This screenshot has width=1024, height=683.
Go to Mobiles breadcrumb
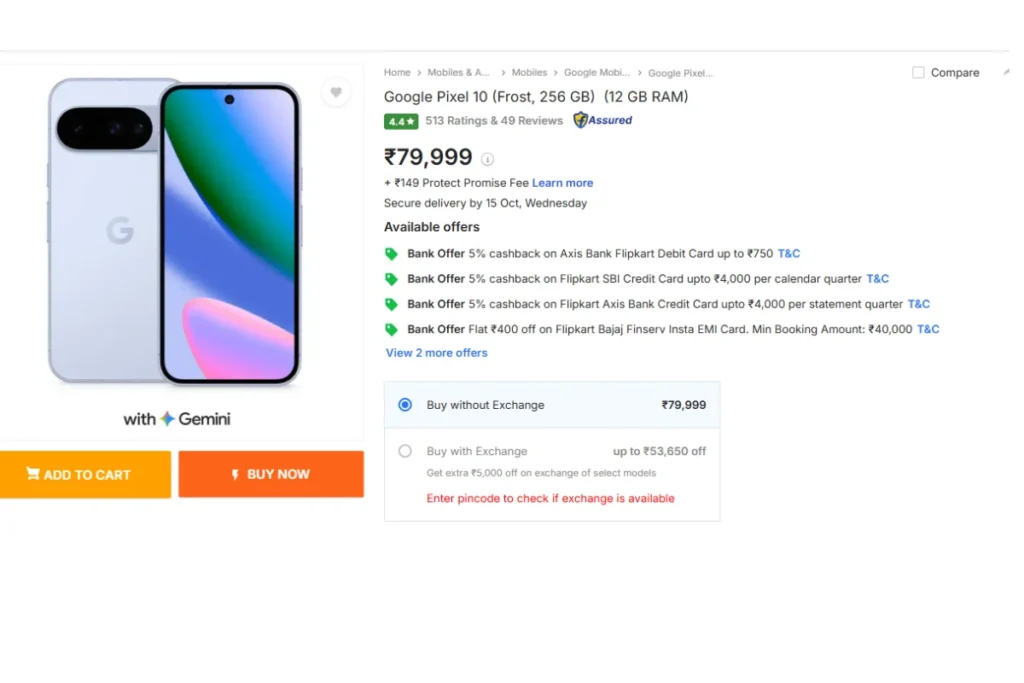(x=529, y=73)
